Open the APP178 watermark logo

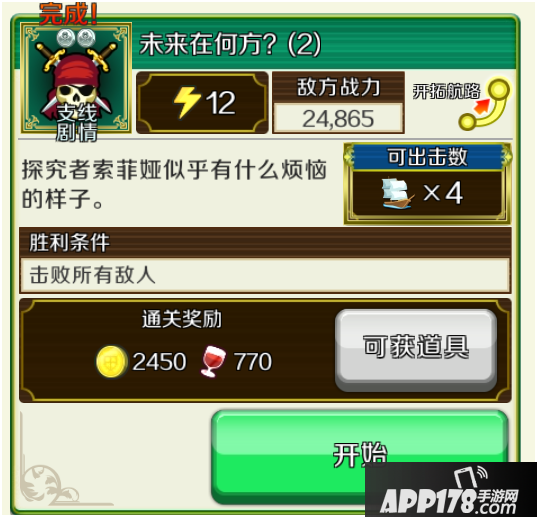coord(451,490)
